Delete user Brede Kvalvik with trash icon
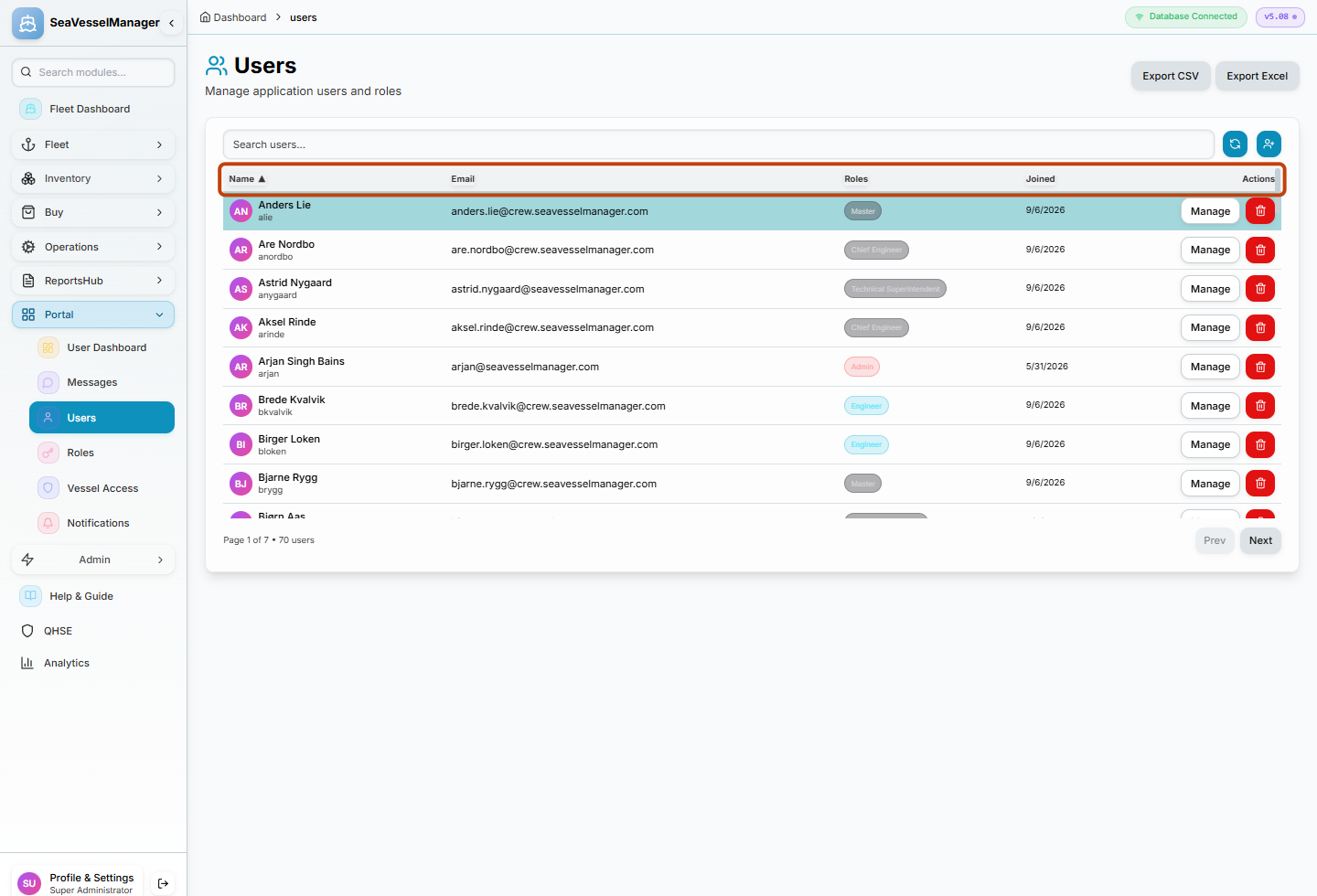The width and height of the screenshot is (1317, 896). tap(1260, 406)
